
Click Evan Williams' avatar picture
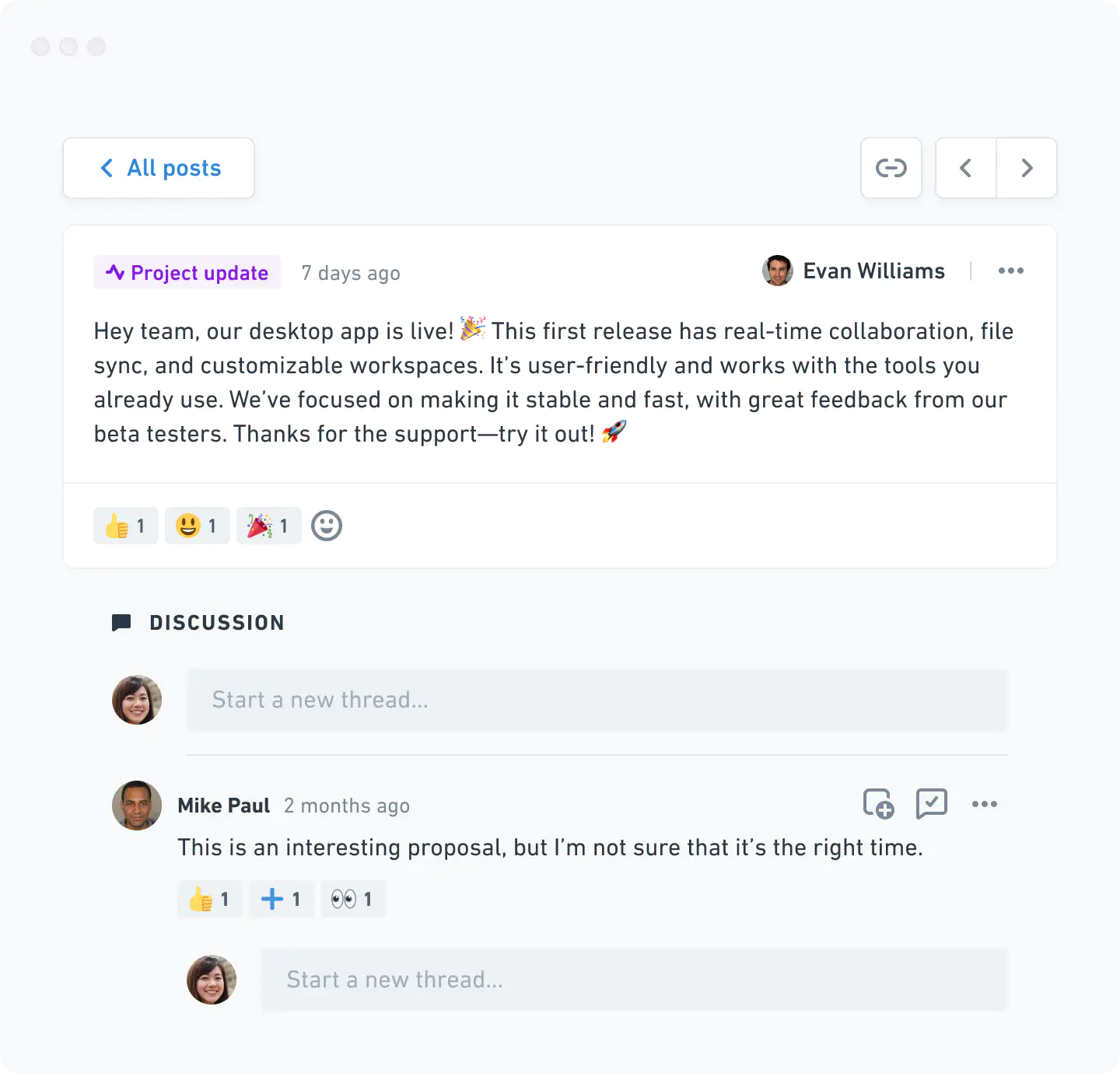click(x=777, y=271)
